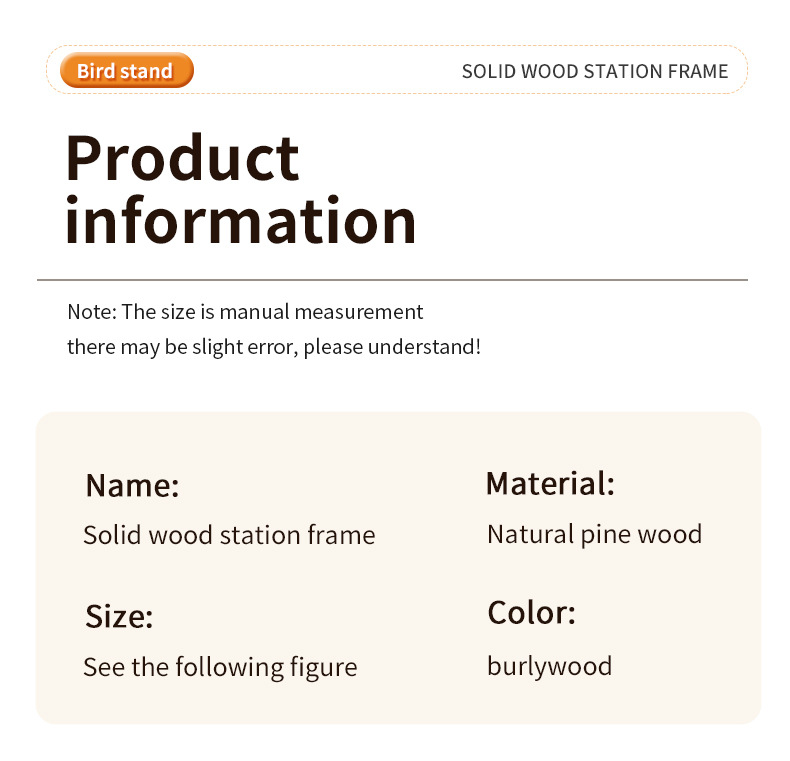Click the Note: prefix text
This screenshot has height=761, width=790.
click(92, 312)
